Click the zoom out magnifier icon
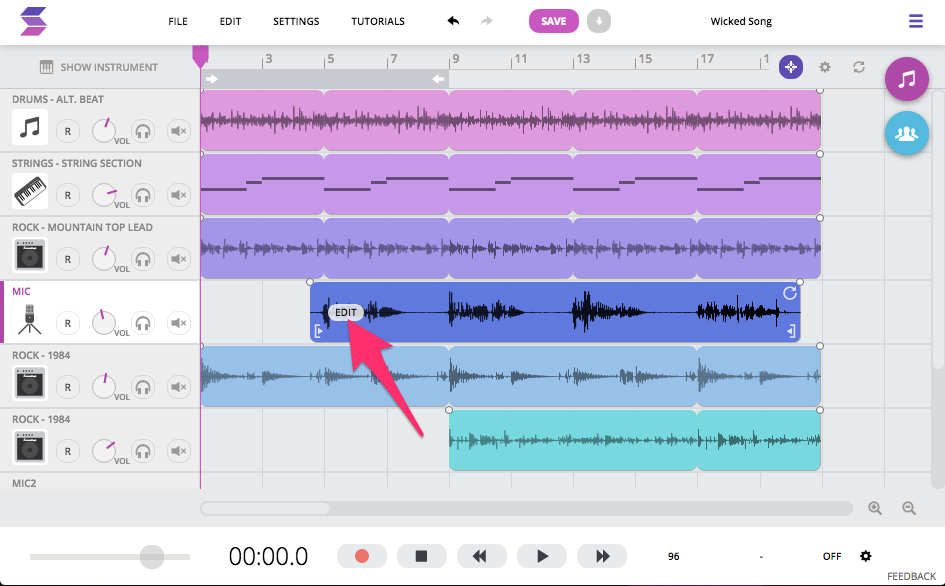The image size is (945, 586). pos(909,508)
